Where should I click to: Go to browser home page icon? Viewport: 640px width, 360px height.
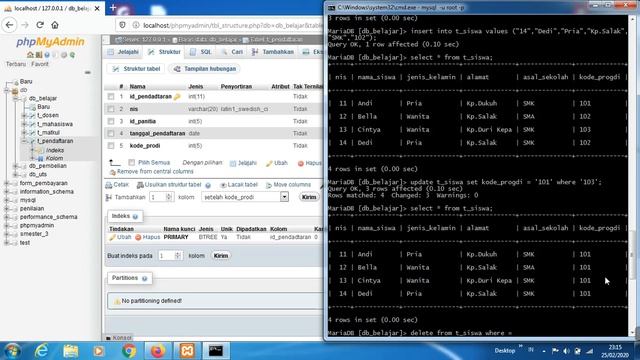pos(55,25)
